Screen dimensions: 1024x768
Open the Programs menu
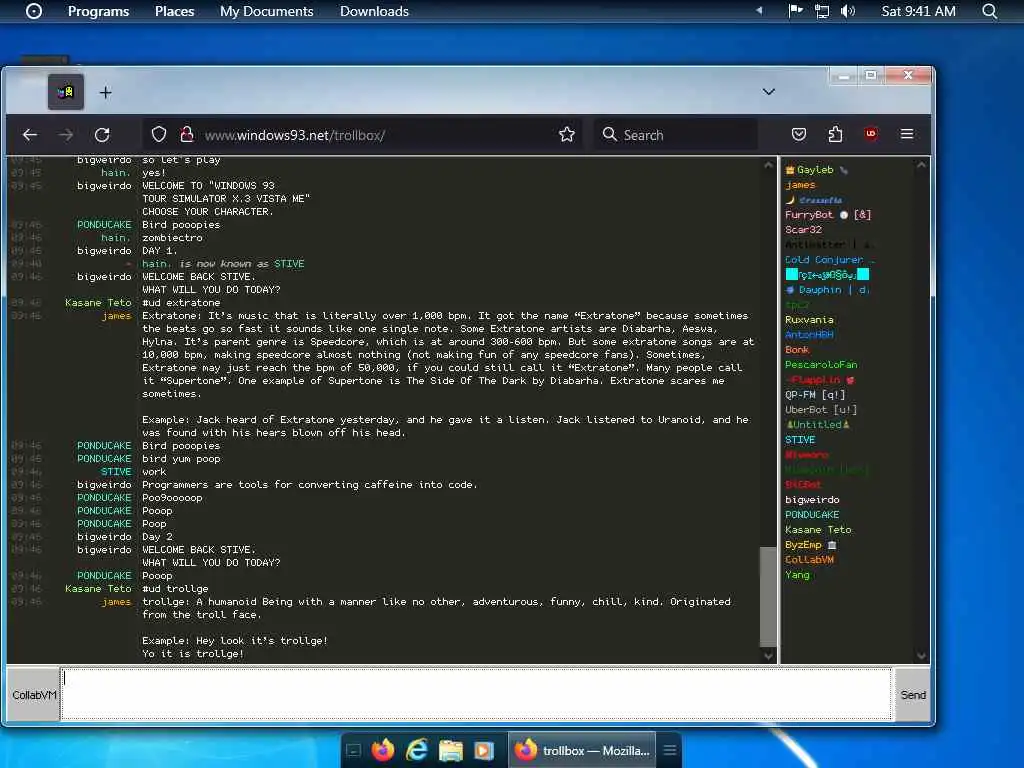click(99, 11)
